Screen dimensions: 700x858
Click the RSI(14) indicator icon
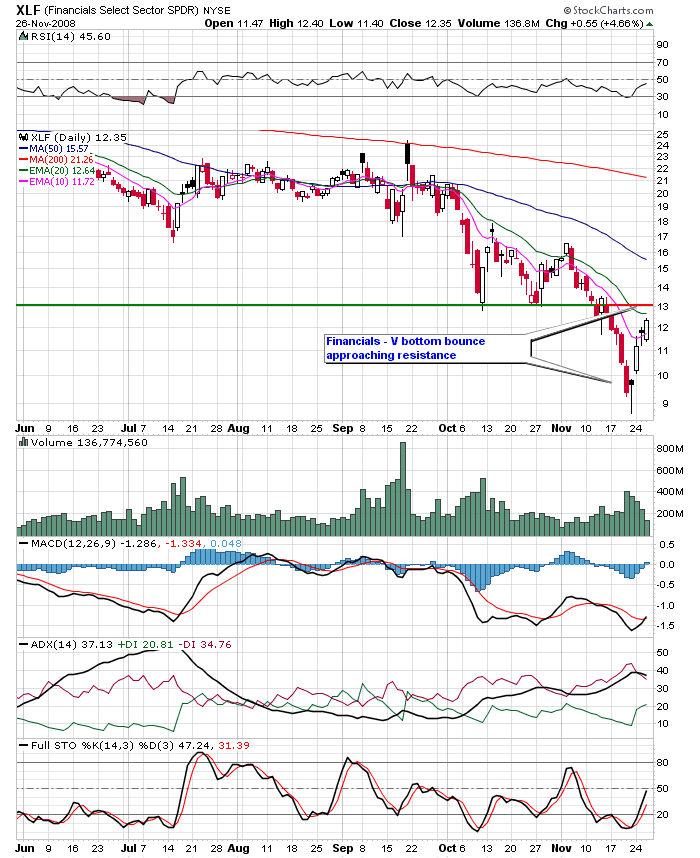click(24, 37)
